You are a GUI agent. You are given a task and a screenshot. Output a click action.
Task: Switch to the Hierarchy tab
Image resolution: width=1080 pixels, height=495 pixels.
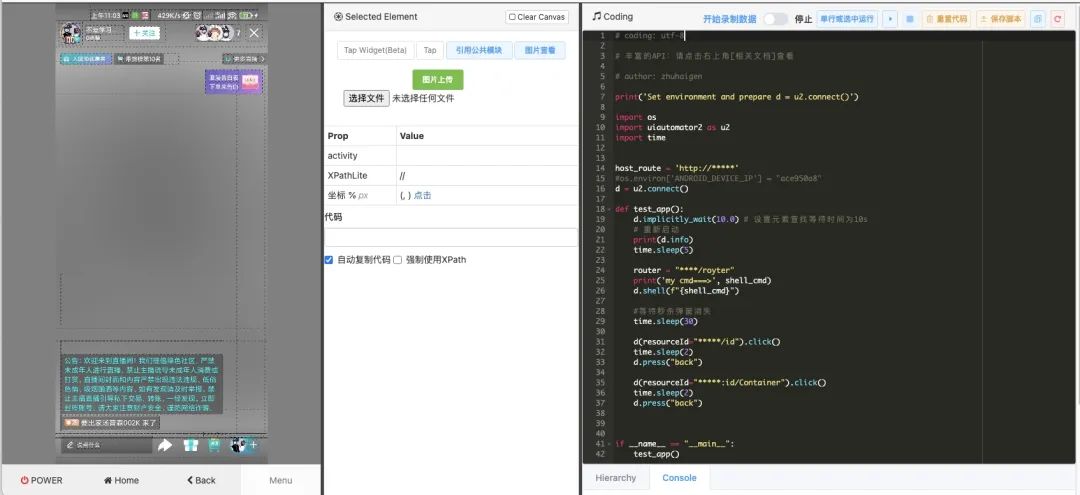pos(615,478)
